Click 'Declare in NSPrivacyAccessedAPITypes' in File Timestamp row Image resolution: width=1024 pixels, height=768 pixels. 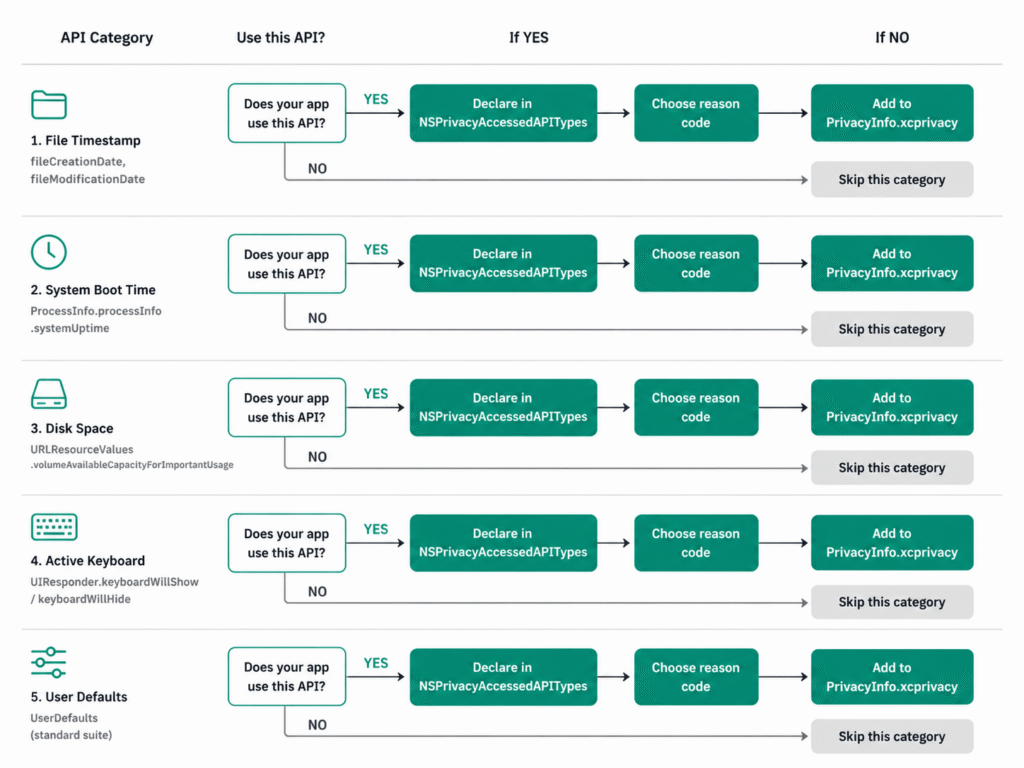click(503, 113)
